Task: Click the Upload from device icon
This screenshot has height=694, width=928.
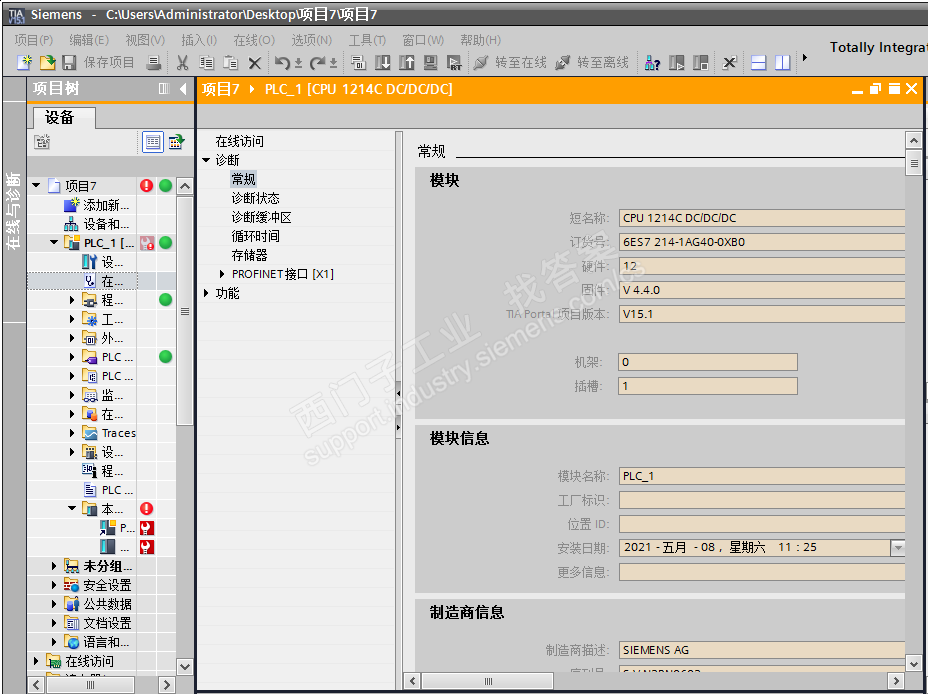Action: [407, 62]
